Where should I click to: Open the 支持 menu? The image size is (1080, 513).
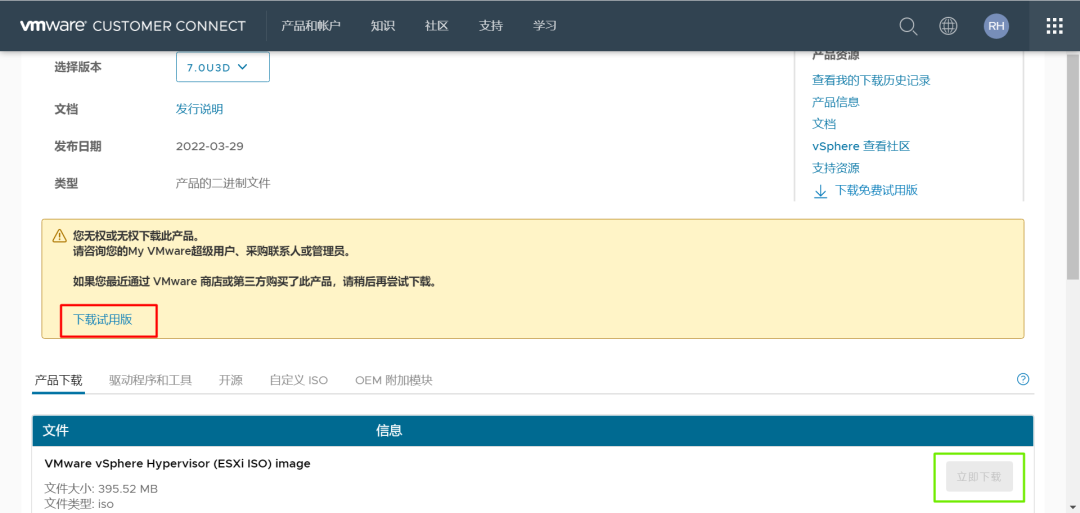490,26
